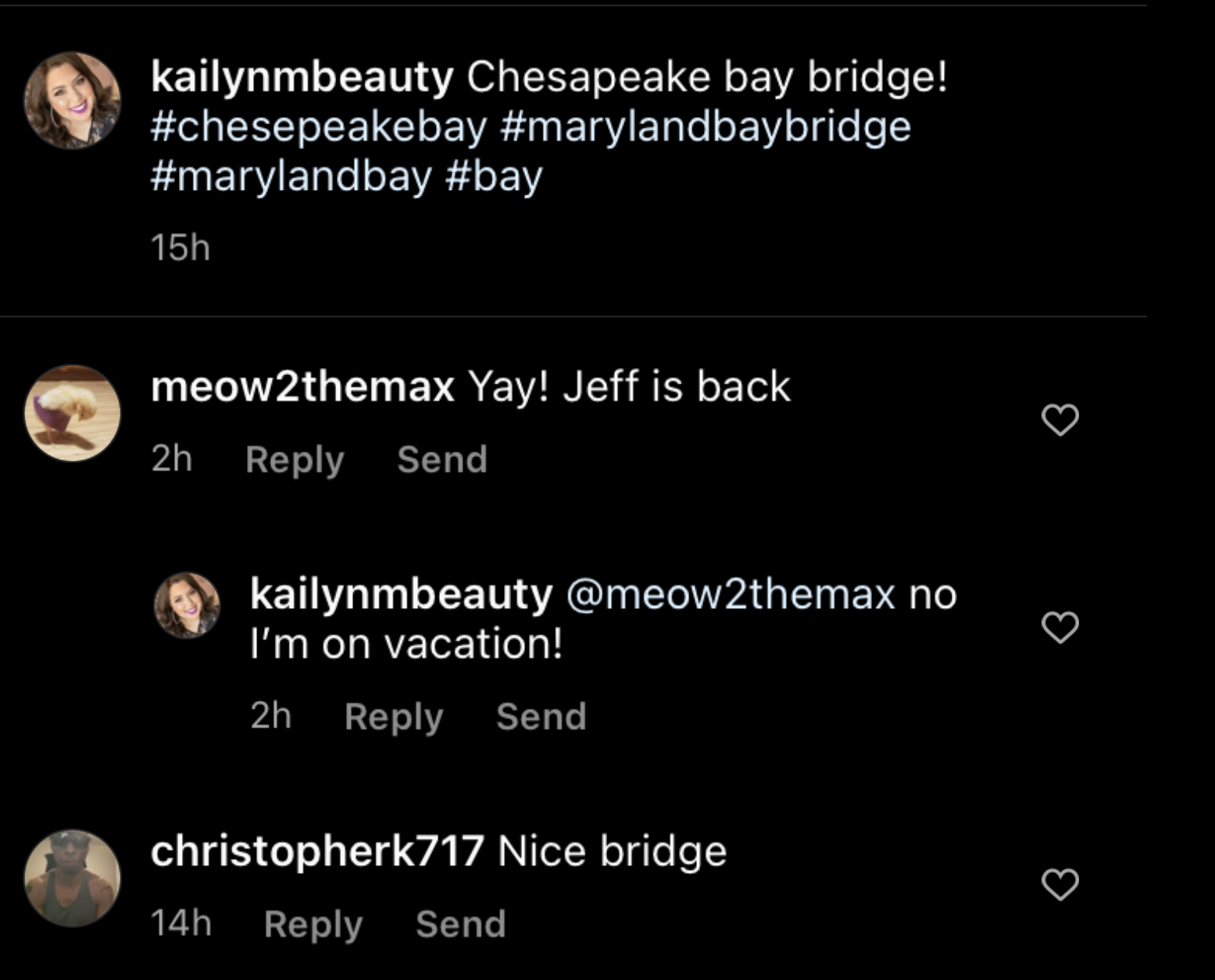The width and height of the screenshot is (1215, 980).
Task: Reply to christopherk717's comment
Action: [313, 925]
